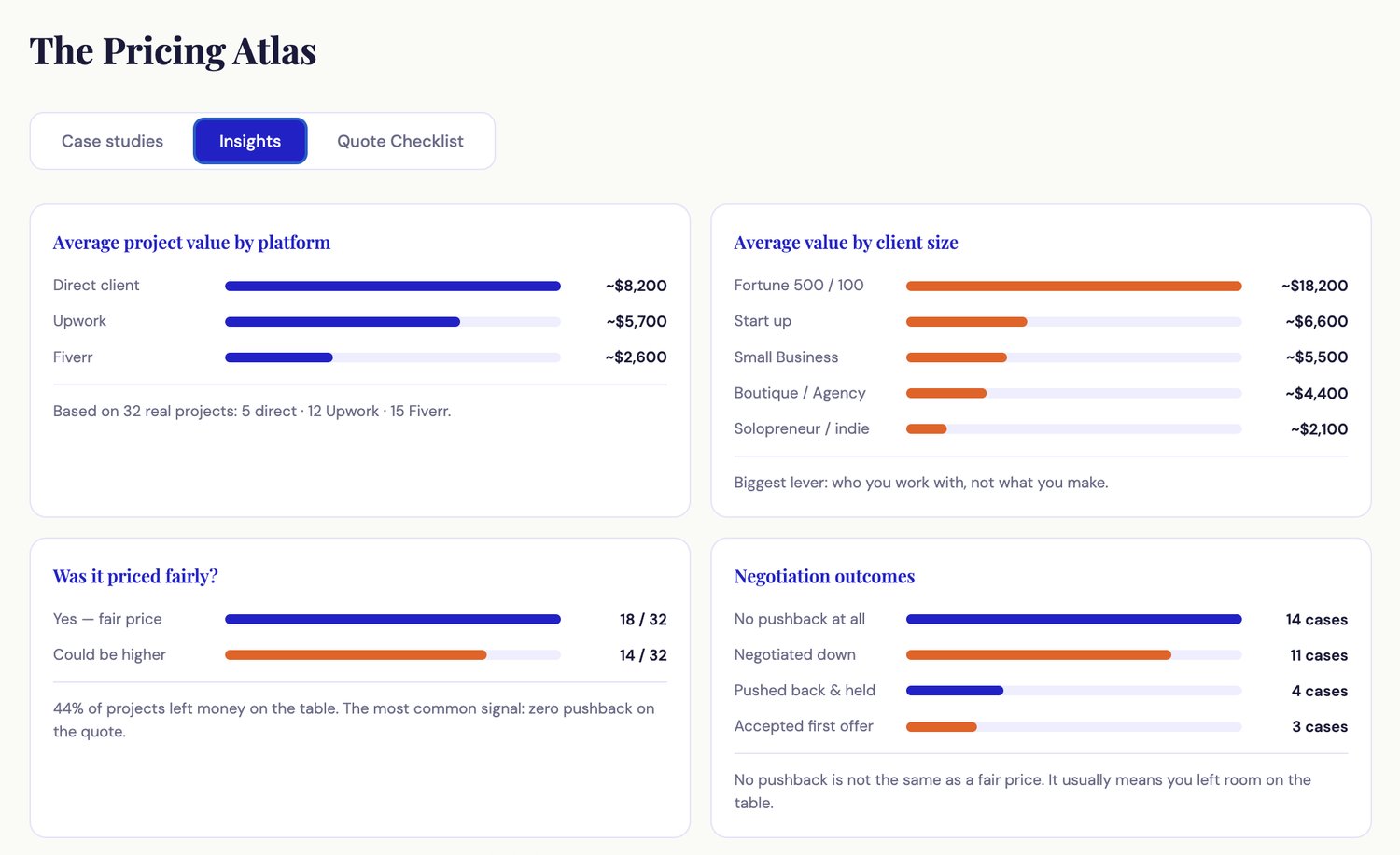Viewport: 1400px width, 855px height.
Task: Click the Accepted first offer bar
Action: (1074, 726)
